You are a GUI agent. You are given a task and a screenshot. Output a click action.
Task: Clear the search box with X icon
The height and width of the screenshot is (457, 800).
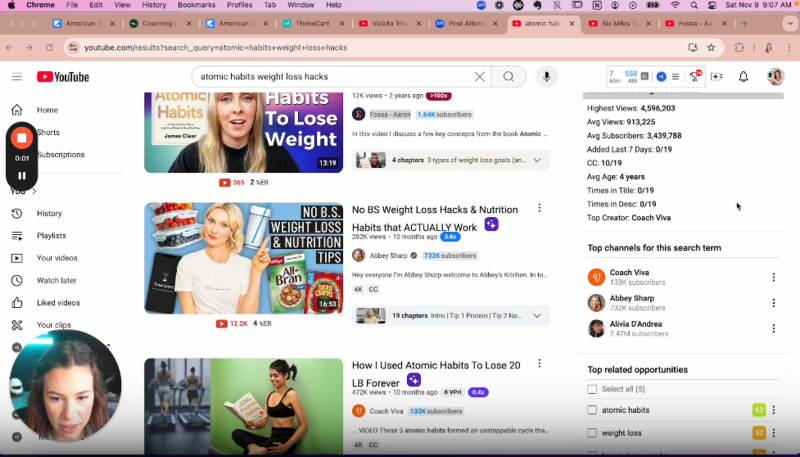(480, 77)
